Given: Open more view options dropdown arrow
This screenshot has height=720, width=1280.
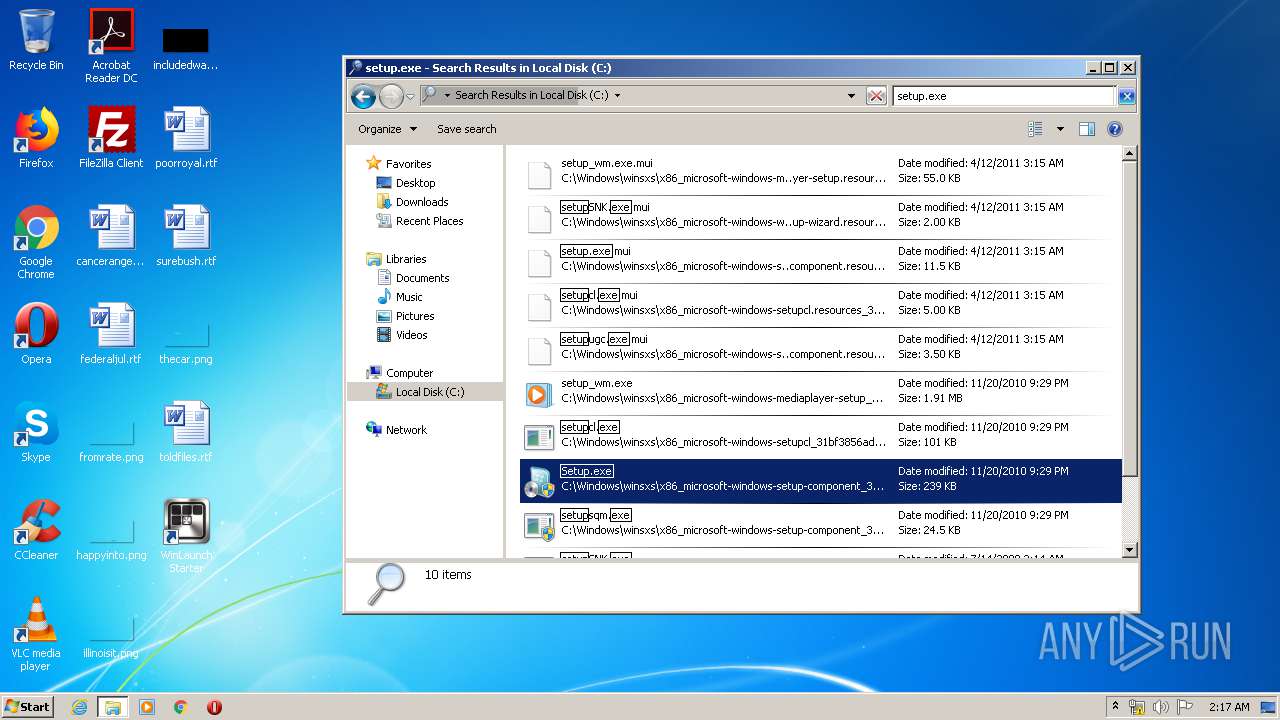Looking at the screenshot, I should coord(1060,129).
